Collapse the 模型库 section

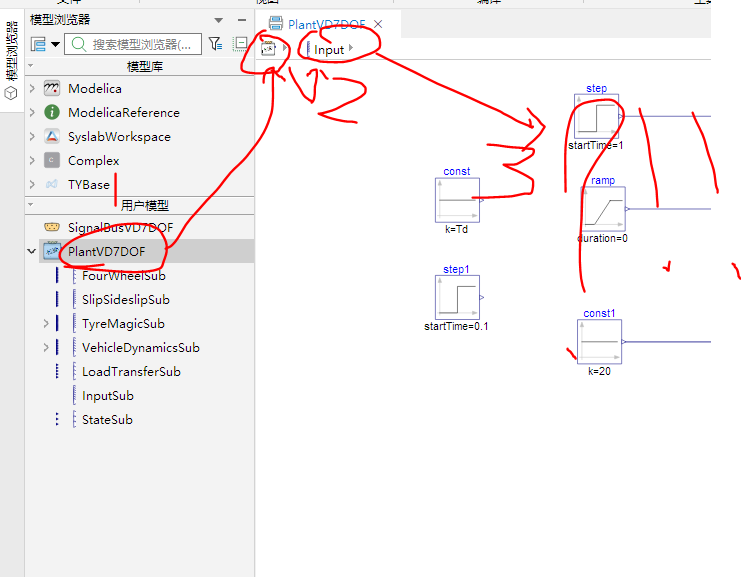[x=31, y=65]
